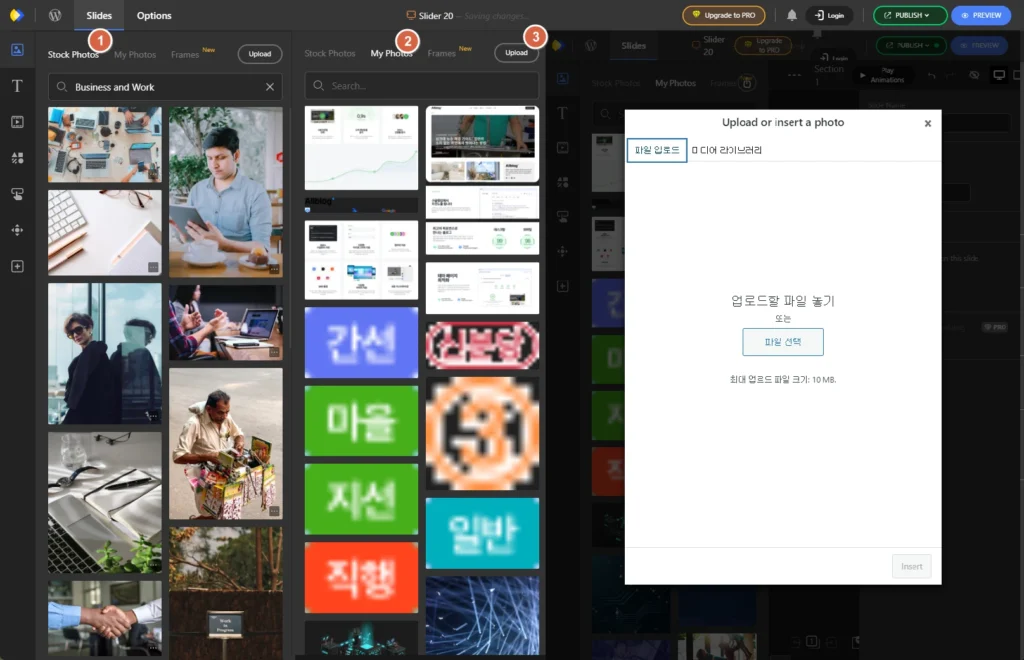This screenshot has height=660, width=1024.
Task: Select the 파일 업로드 tab in the dialog
Action: pos(657,150)
